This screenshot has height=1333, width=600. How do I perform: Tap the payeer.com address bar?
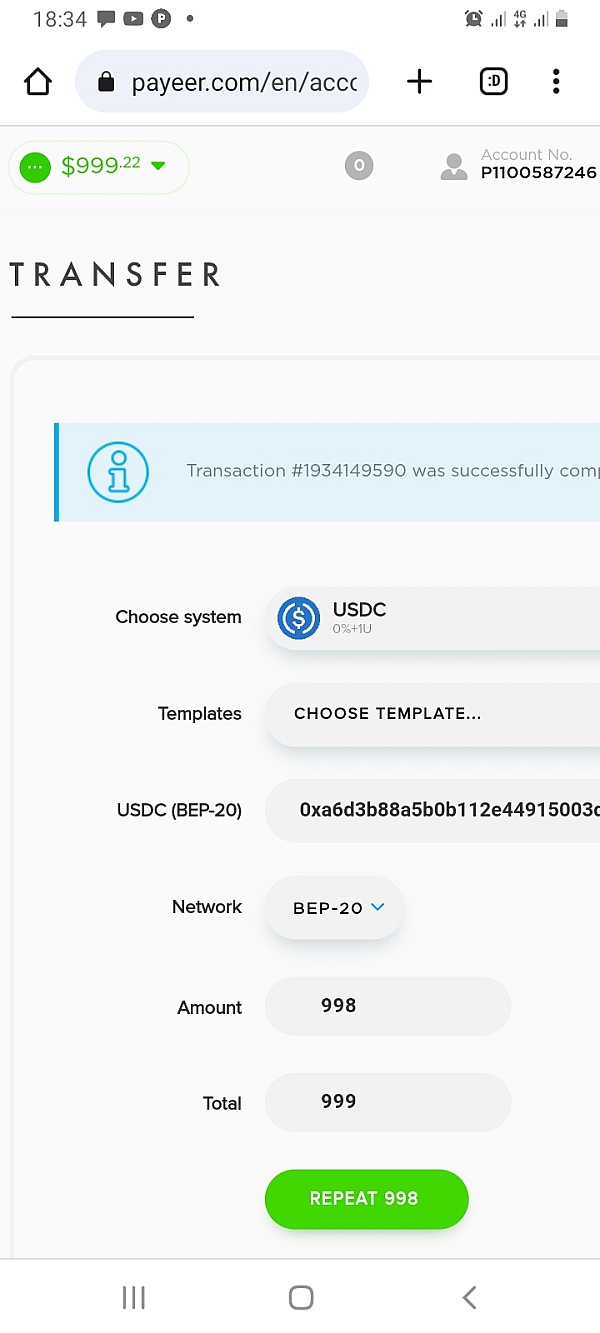(222, 82)
